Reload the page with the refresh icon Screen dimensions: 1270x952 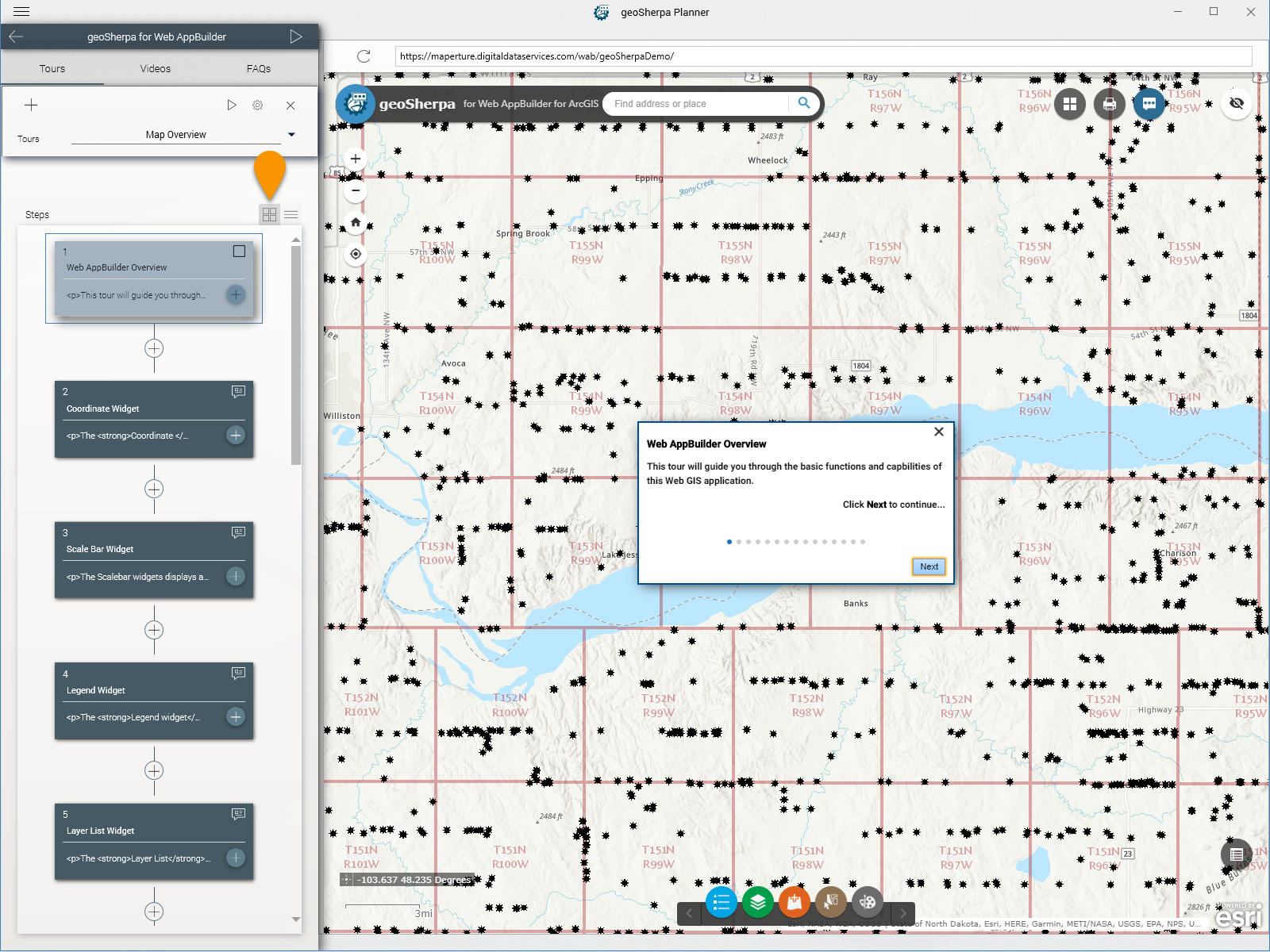pos(364,56)
